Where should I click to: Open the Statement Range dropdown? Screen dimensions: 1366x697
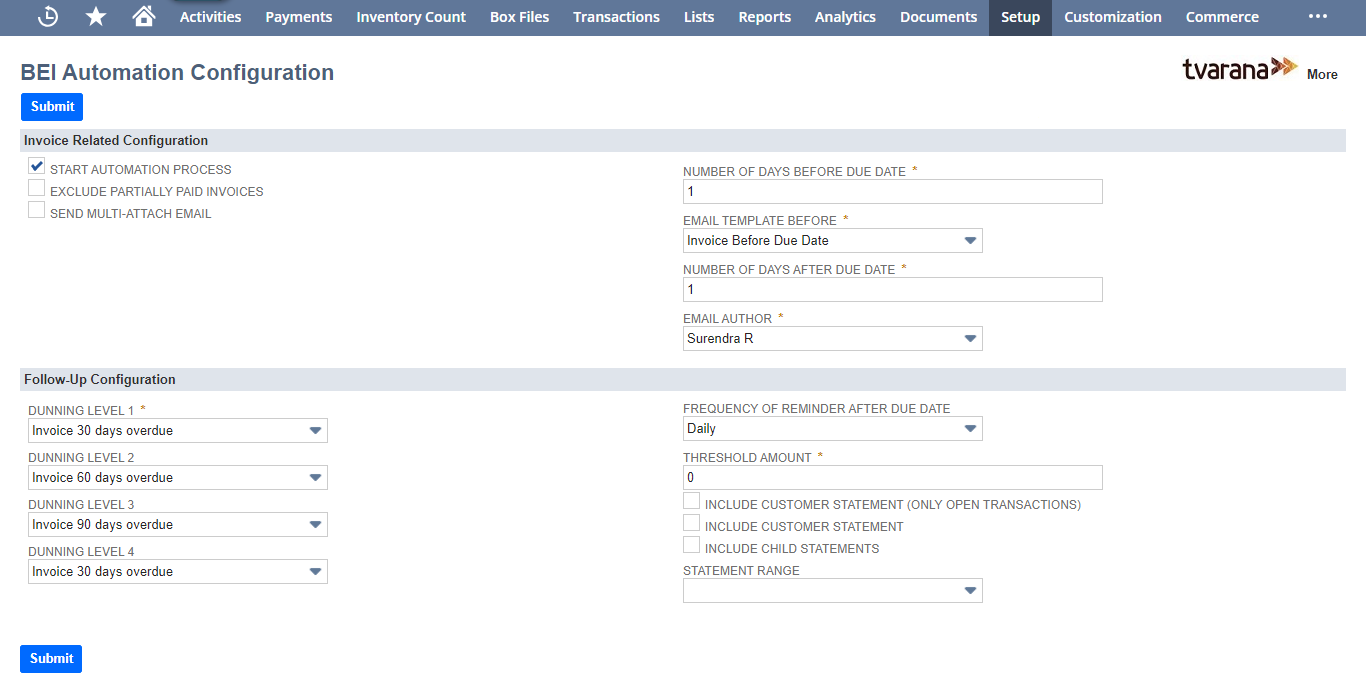[968, 590]
